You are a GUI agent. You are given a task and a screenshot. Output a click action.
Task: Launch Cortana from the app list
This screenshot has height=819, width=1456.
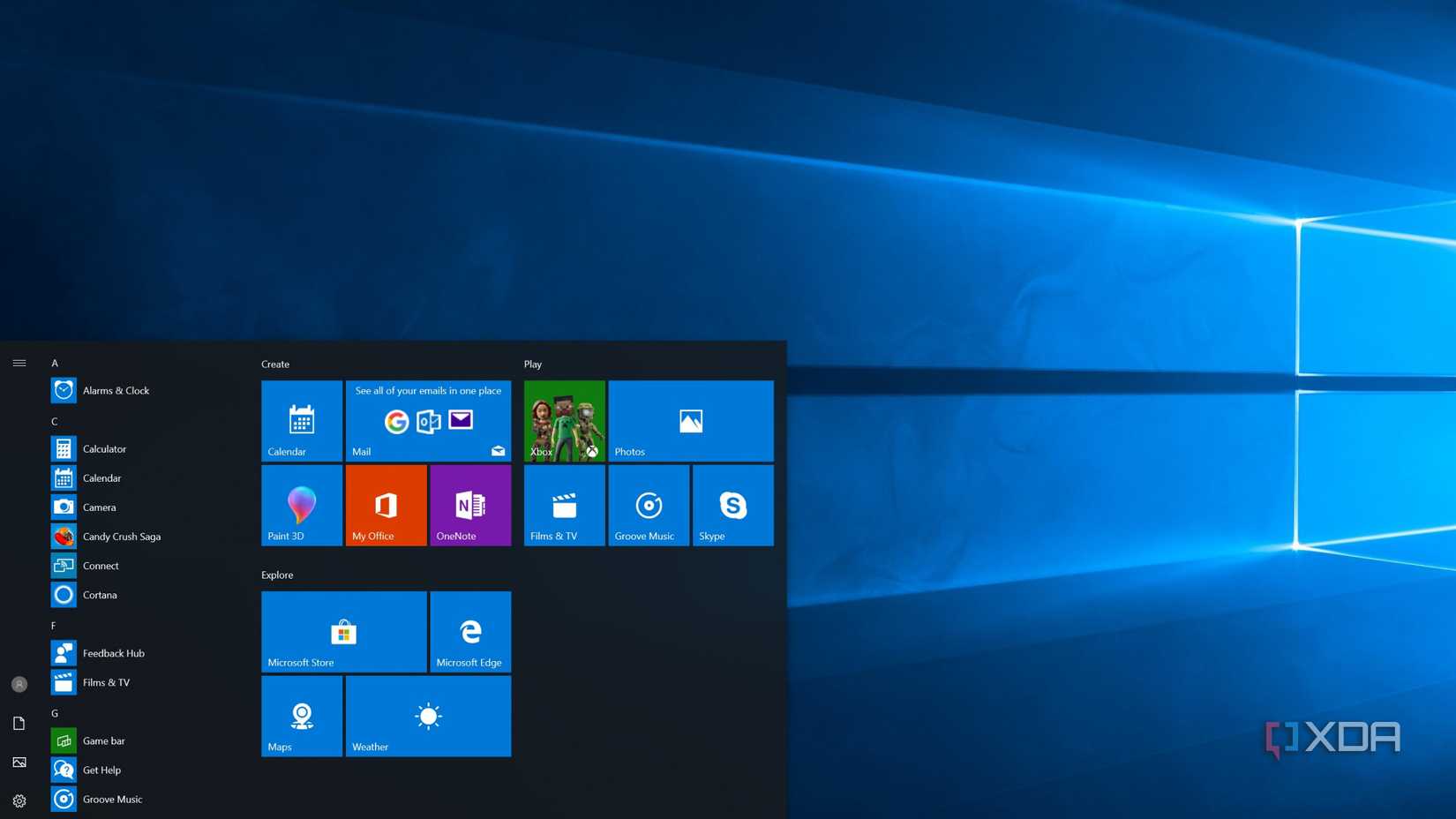(99, 594)
